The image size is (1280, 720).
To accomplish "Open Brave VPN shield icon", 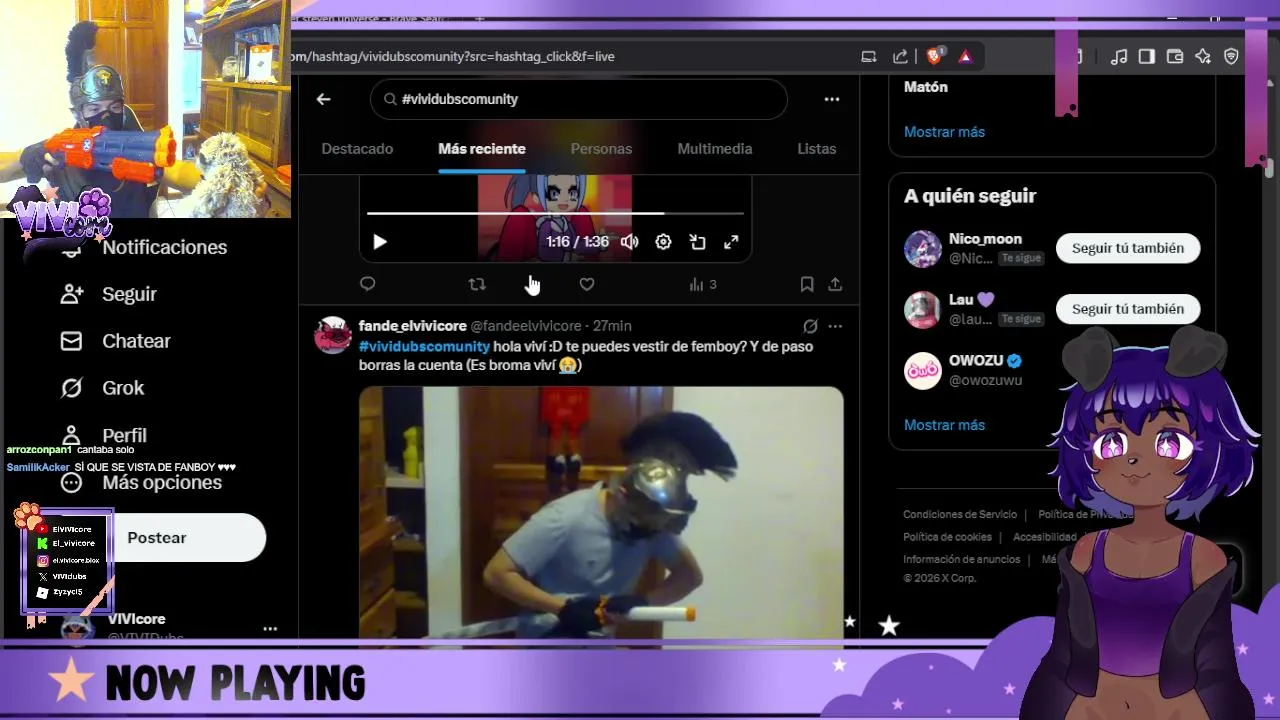I will pos(1231,57).
